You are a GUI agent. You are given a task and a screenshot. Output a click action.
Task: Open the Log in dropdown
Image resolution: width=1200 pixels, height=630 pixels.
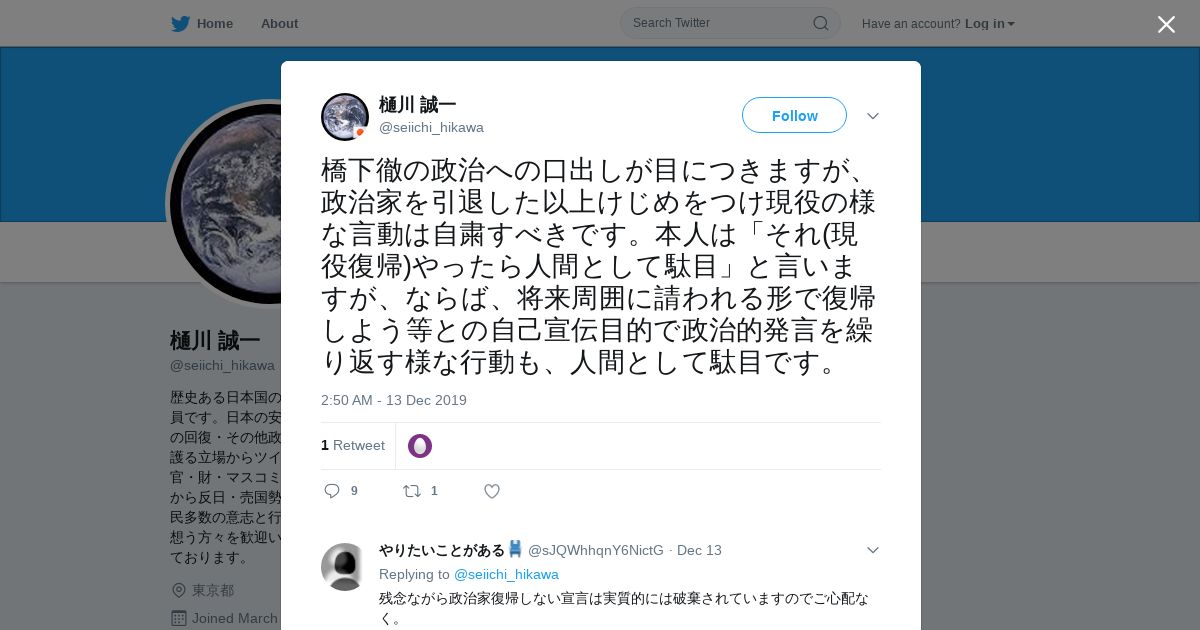[x=989, y=23]
